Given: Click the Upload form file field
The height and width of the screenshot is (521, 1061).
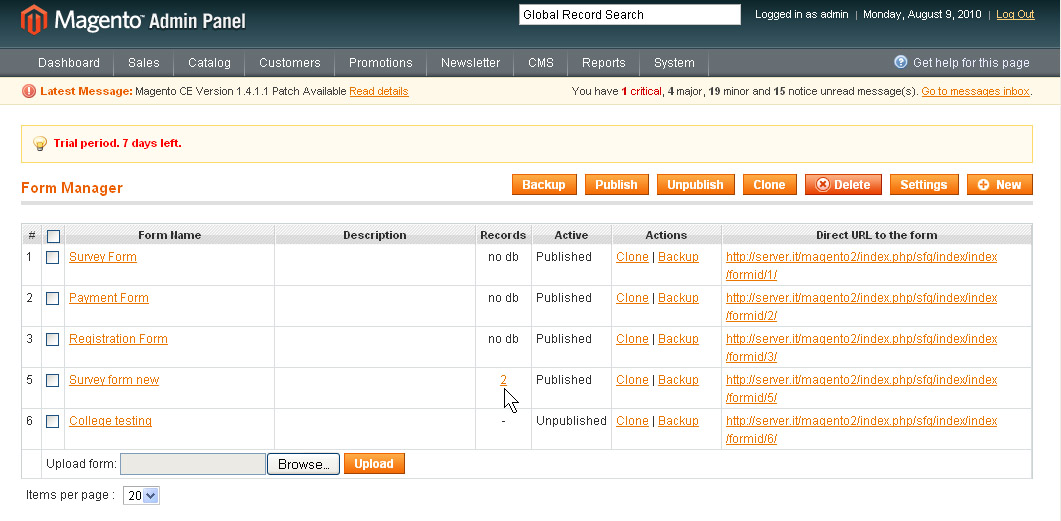Looking at the screenshot, I should tap(193, 463).
